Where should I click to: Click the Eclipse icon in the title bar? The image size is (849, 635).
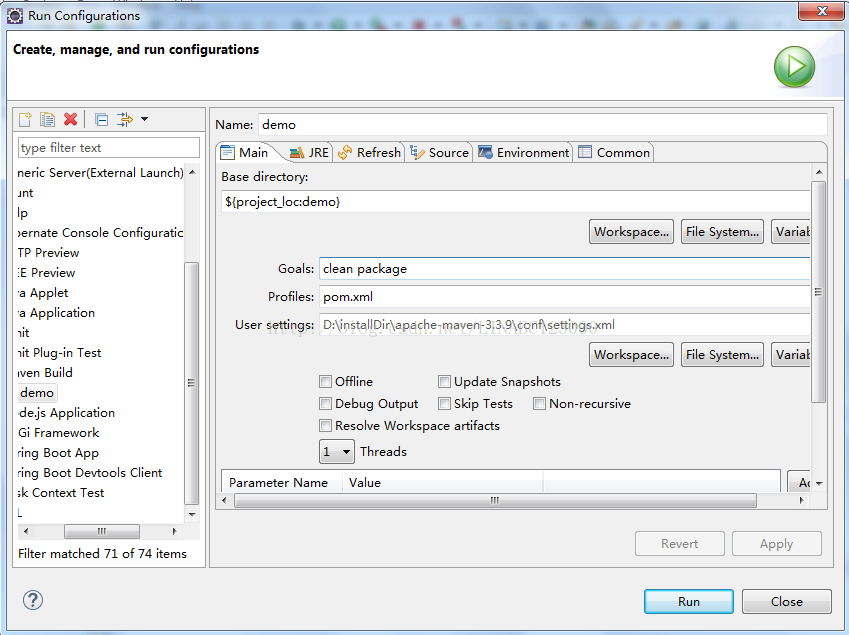pyautogui.click(x=15, y=15)
